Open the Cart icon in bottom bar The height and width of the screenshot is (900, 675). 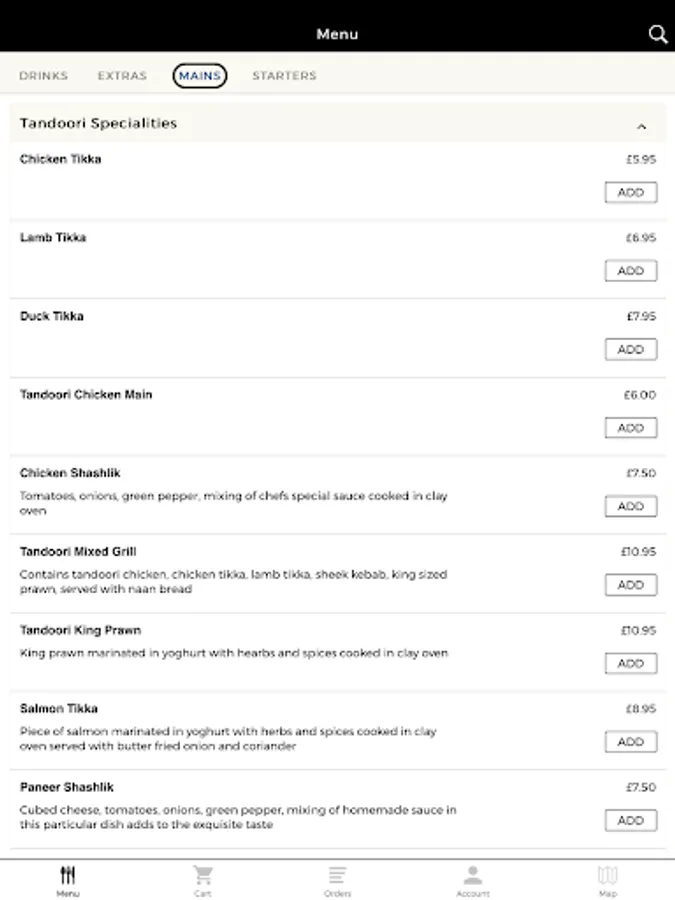(203, 876)
